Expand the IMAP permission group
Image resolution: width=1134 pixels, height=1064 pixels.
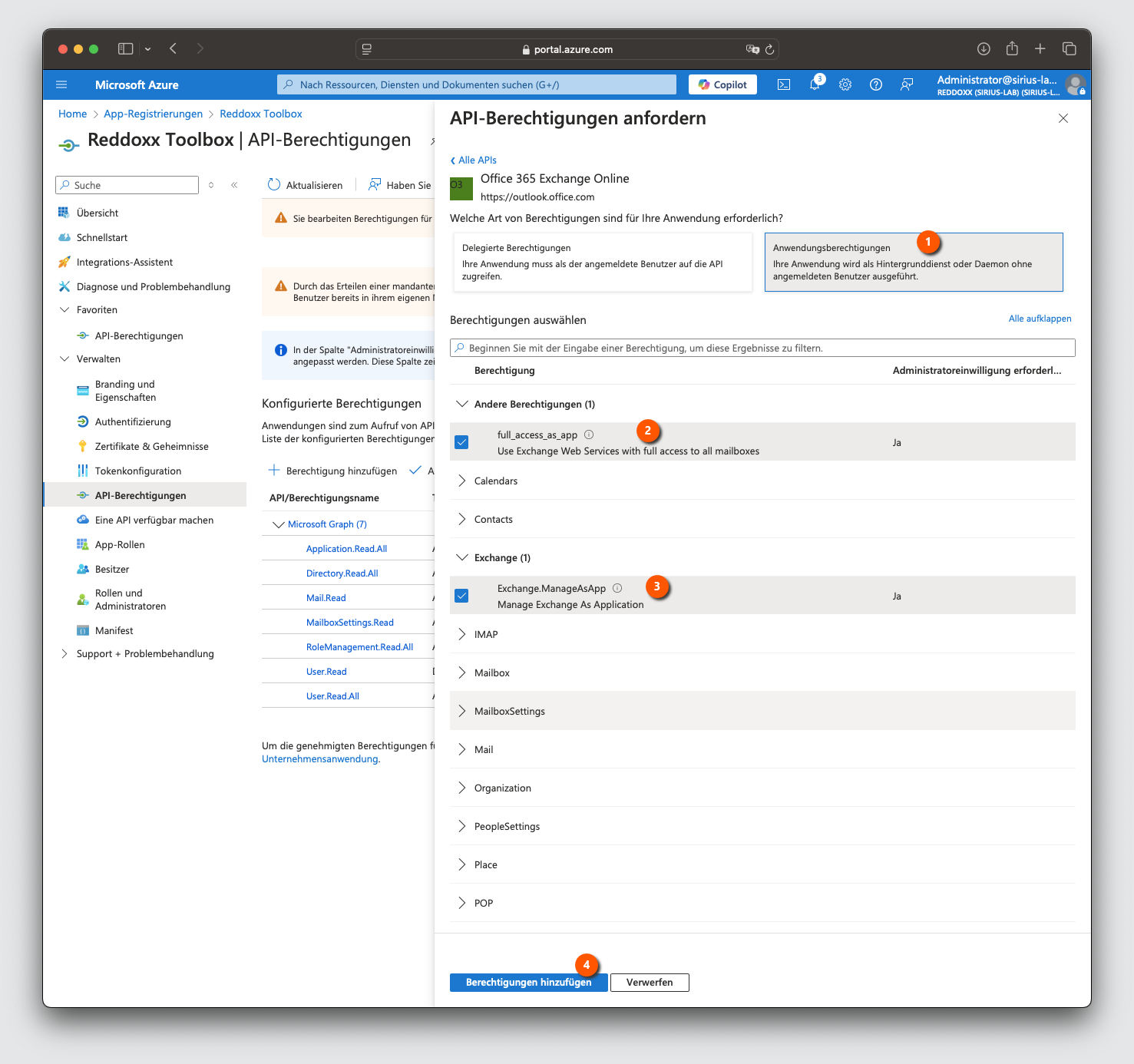pyautogui.click(x=461, y=634)
